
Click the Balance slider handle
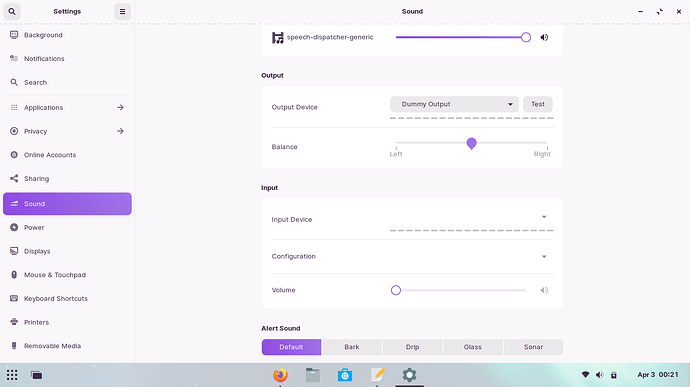point(471,144)
